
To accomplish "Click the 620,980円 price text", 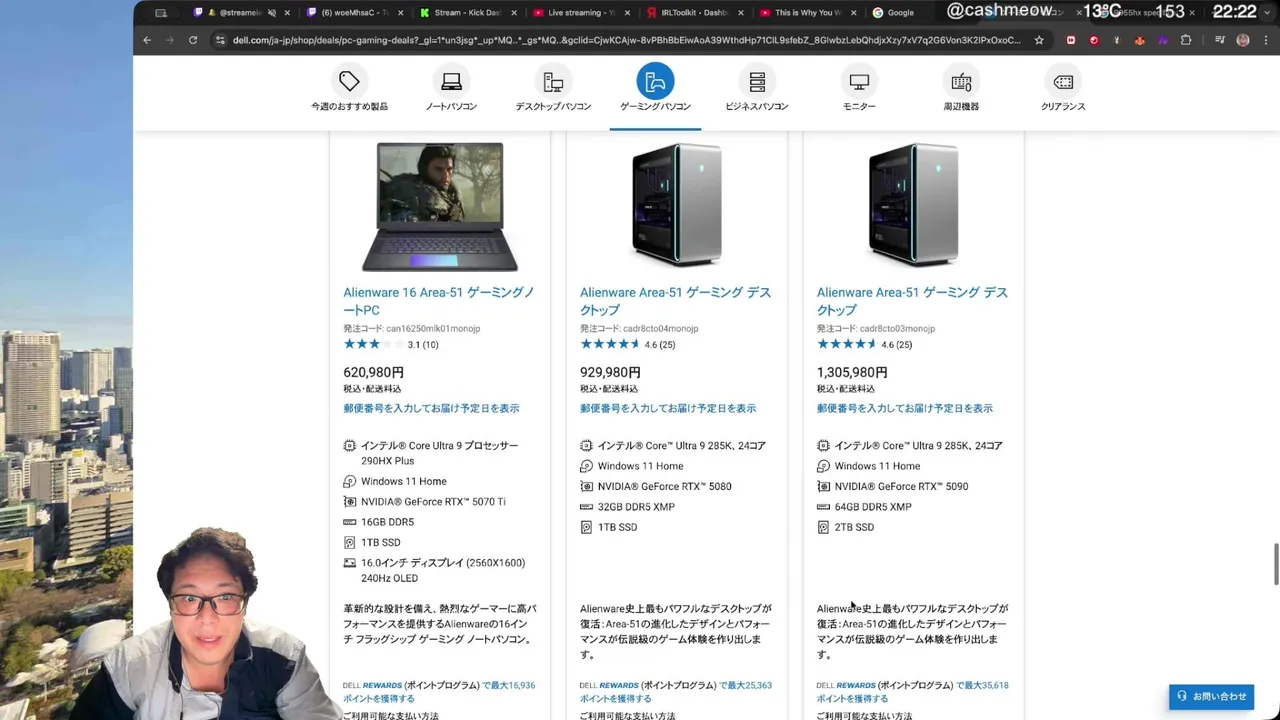I will pos(374,372).
